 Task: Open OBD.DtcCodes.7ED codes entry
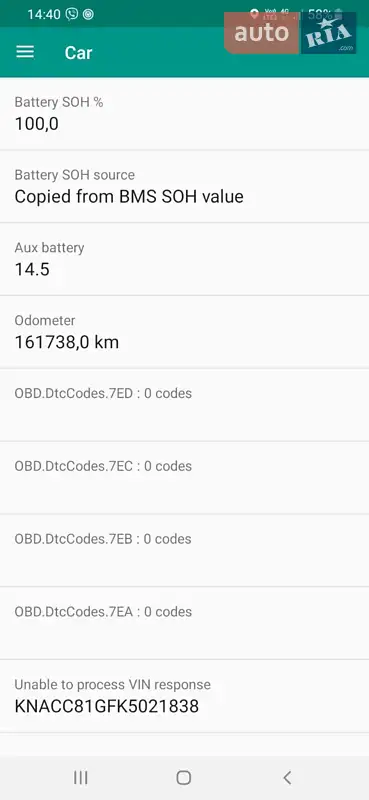click(x=184, y=405)
